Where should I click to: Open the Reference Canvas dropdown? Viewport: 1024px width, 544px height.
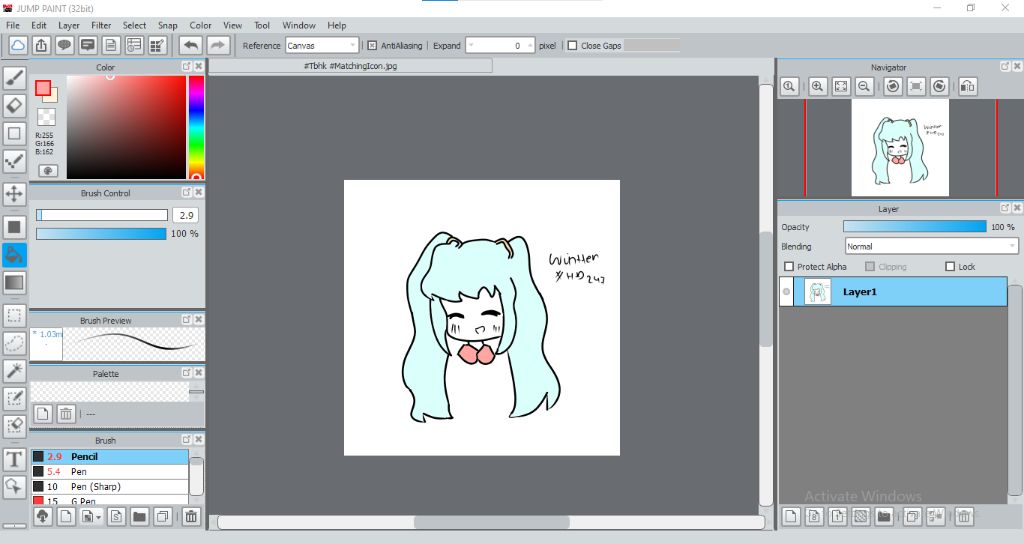tap(322, 46)
